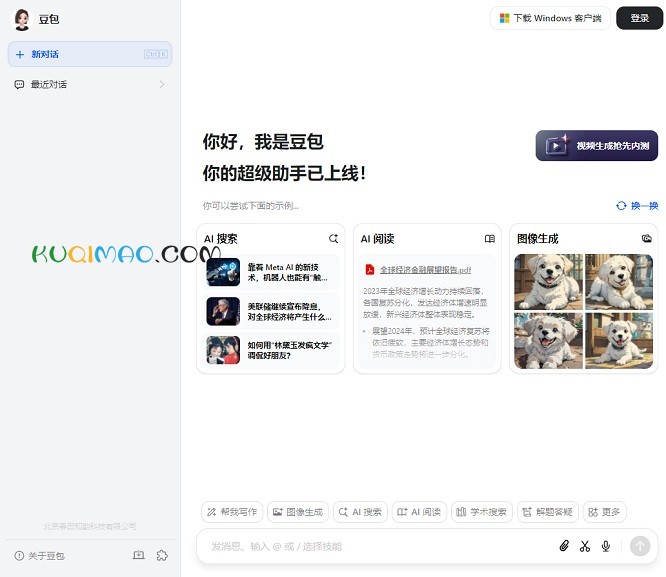Click the download client icon in sidebar footer

click(x=139, y=555)
